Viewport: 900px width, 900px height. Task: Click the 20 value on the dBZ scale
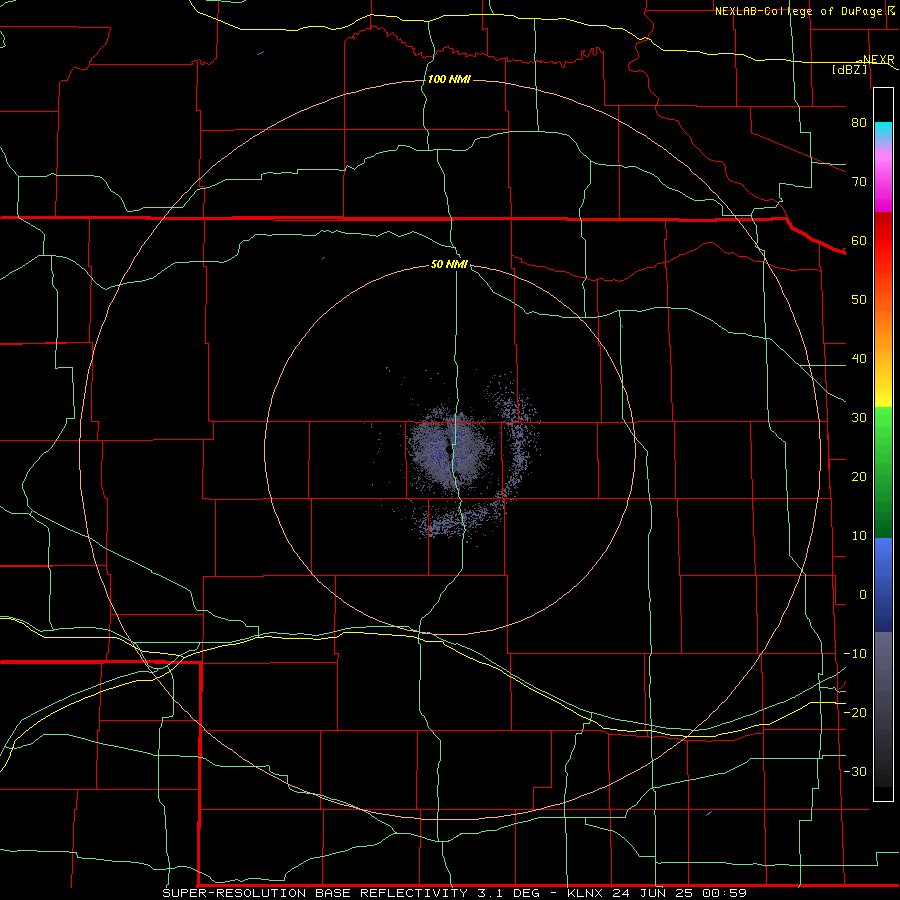(859, 477)
